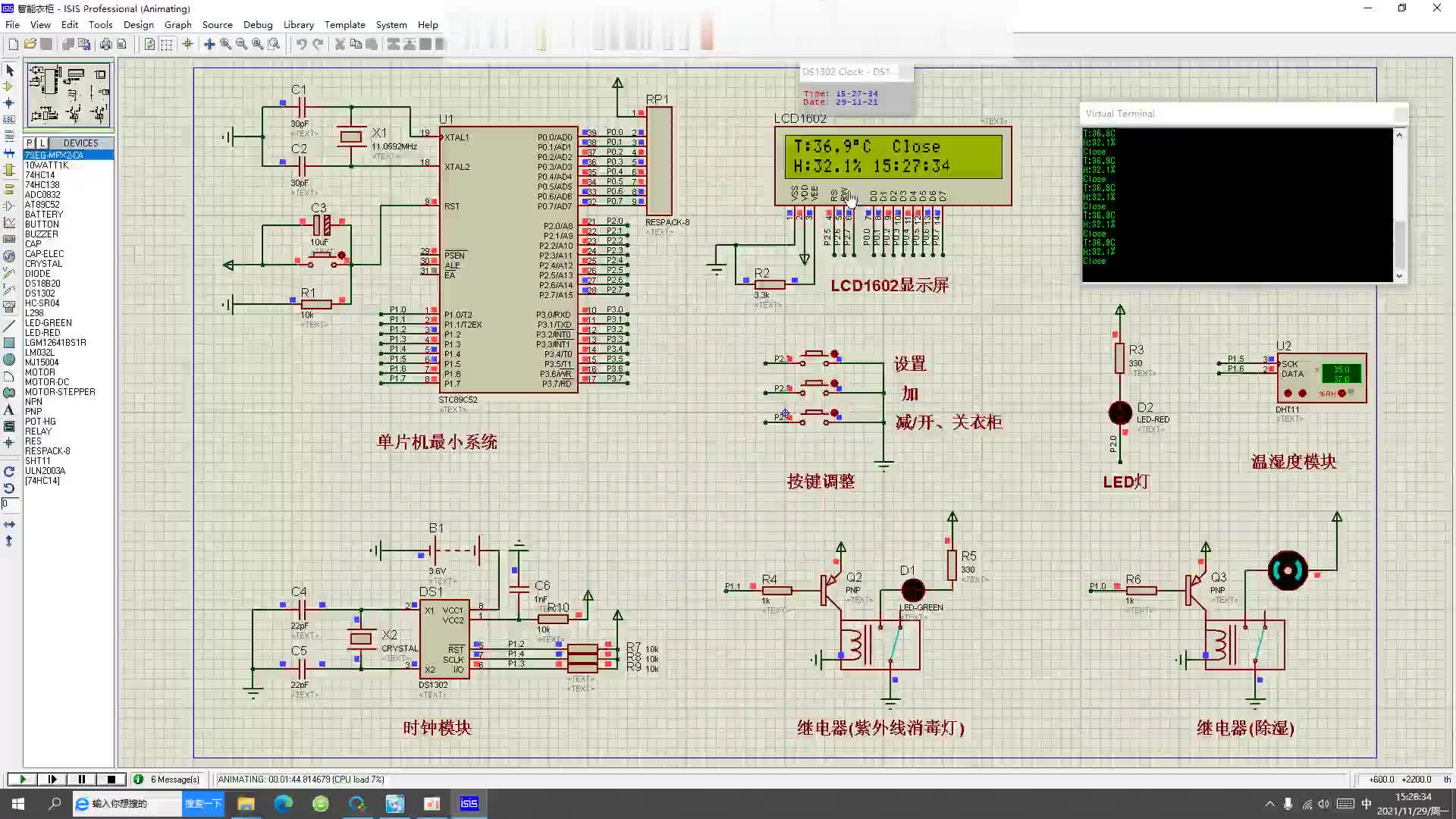This screenshot has height=819, width=1456.
Task: Open File Explorer from the taskbar
Action: coord(246,803)
